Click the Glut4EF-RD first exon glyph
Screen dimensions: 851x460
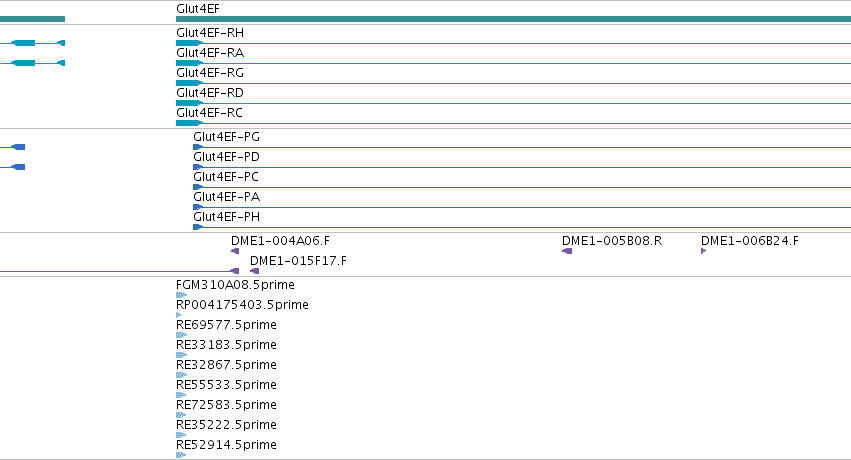pos(189,103)
